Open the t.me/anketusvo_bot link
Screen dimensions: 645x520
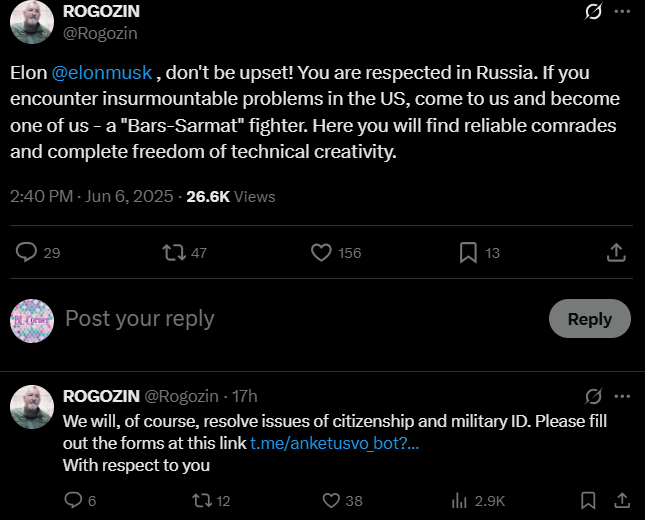[x=334, y=443]
